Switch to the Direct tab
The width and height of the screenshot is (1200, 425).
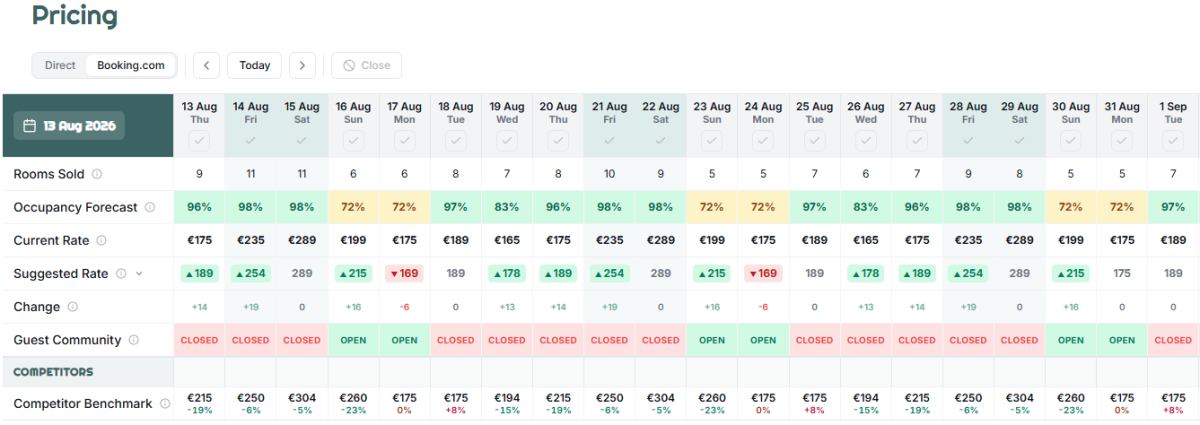(60, 65)
